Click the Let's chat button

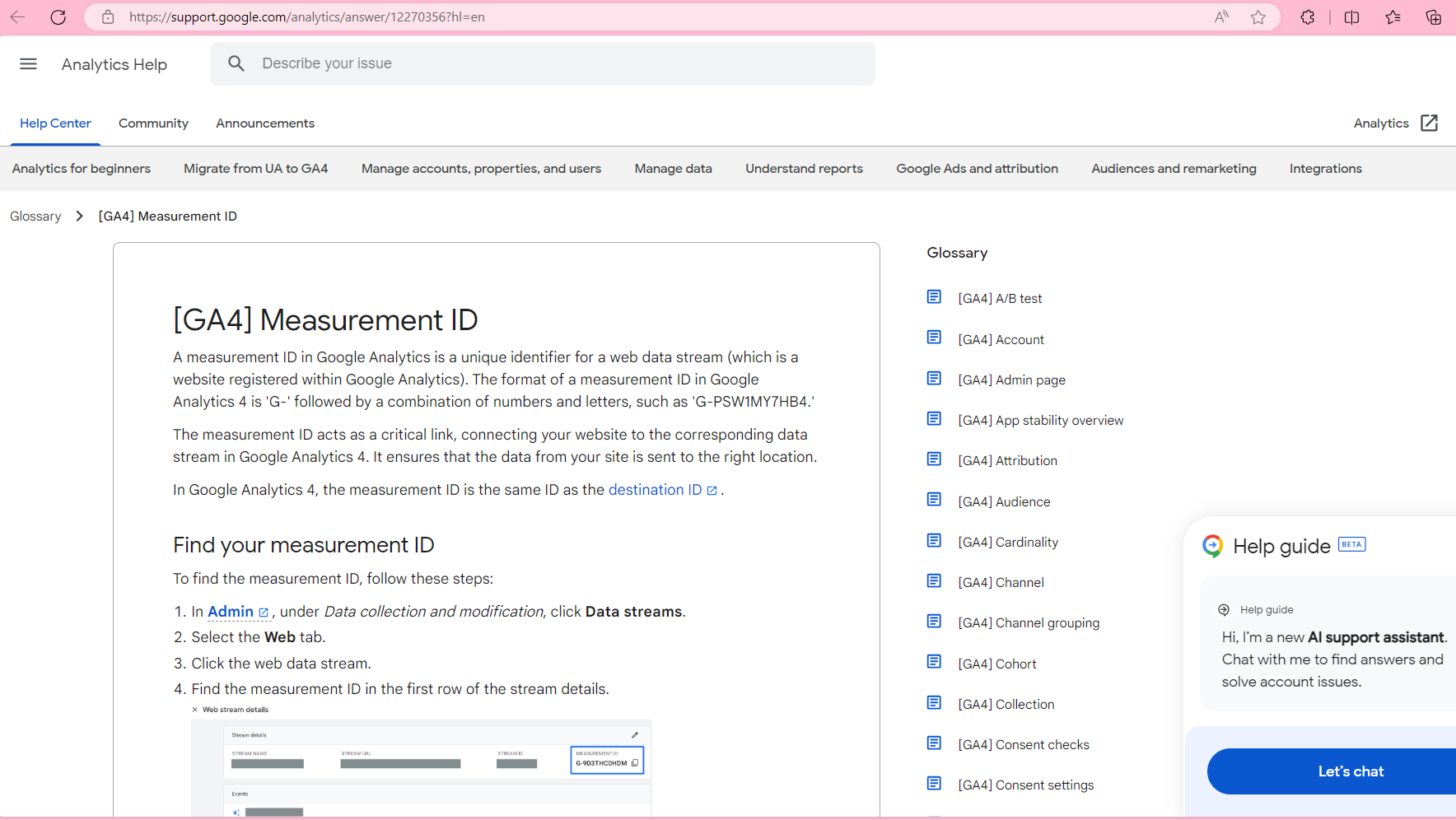tap(1350, 771)
